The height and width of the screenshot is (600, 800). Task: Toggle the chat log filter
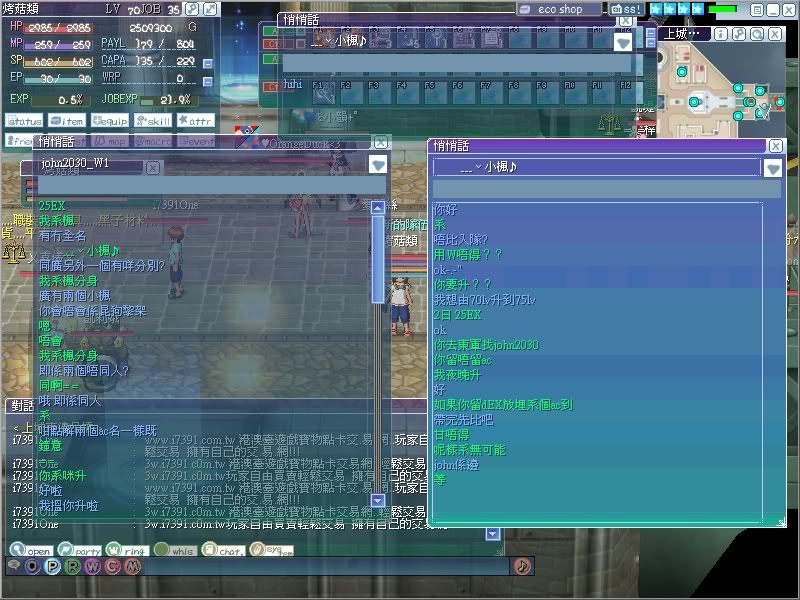223,550
